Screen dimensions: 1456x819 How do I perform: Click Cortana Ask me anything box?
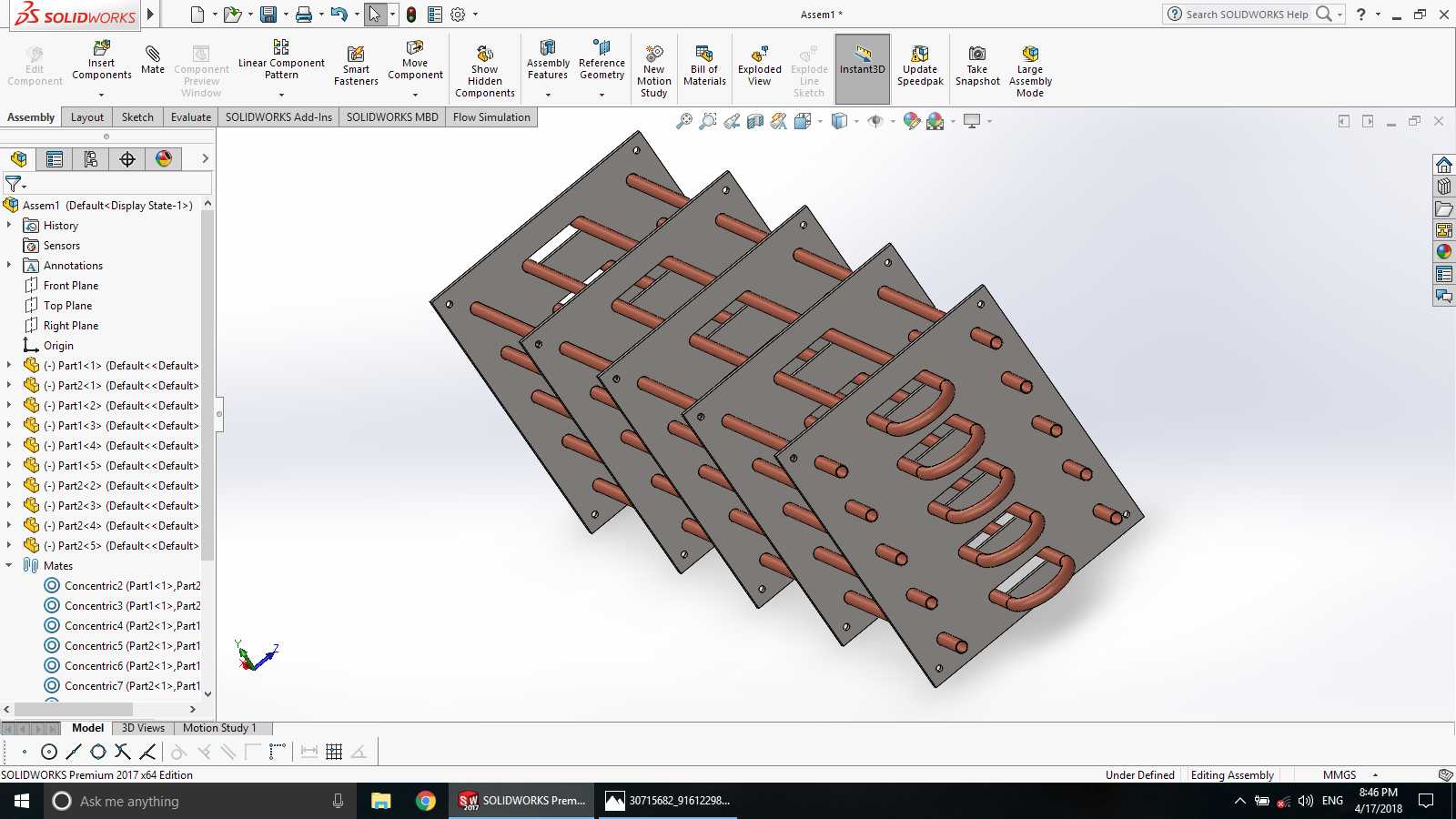point(198,801)
